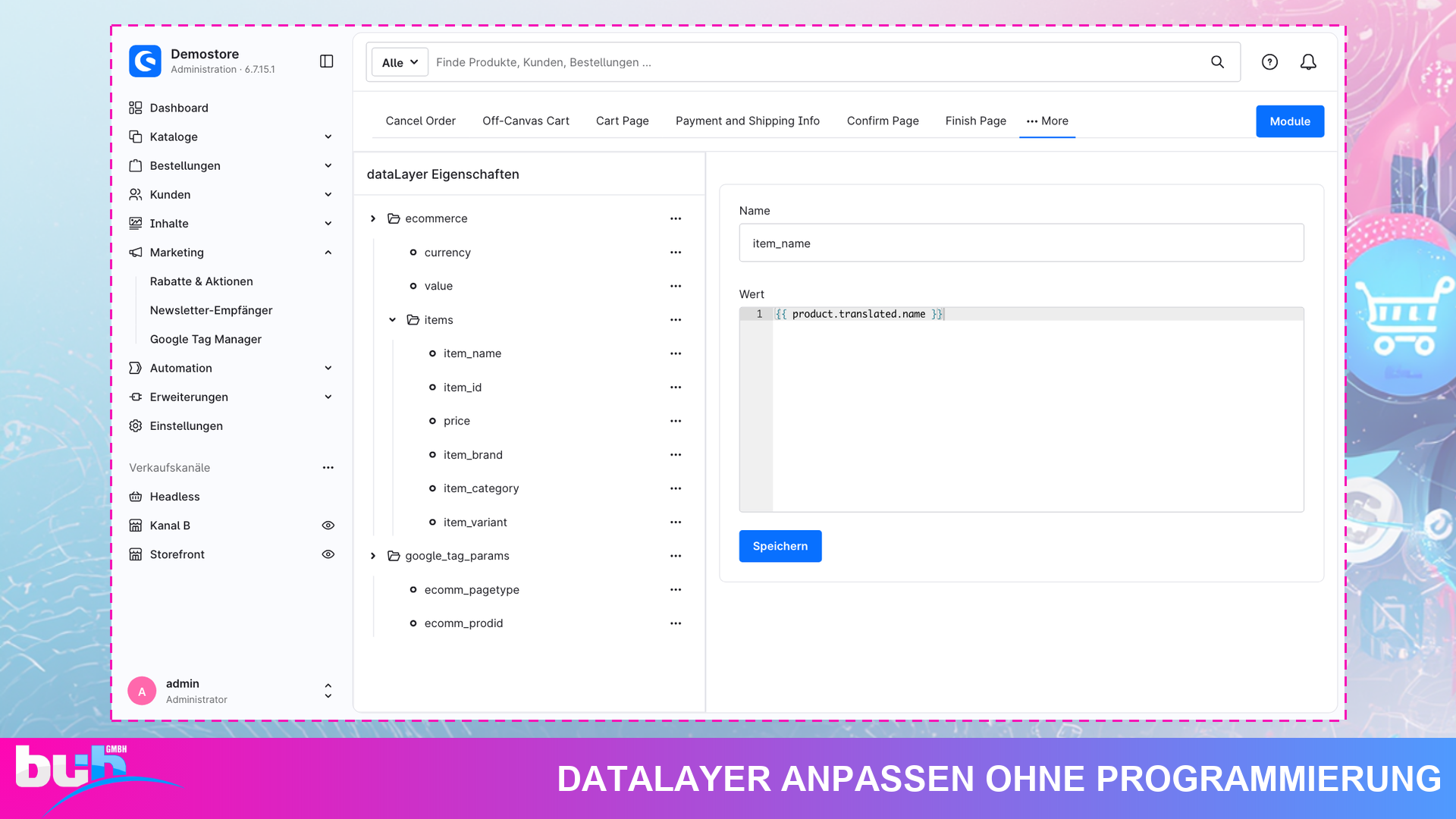Click the Speichern button
This screenshot has height=819, width=1456.
[x=780, y=546]
